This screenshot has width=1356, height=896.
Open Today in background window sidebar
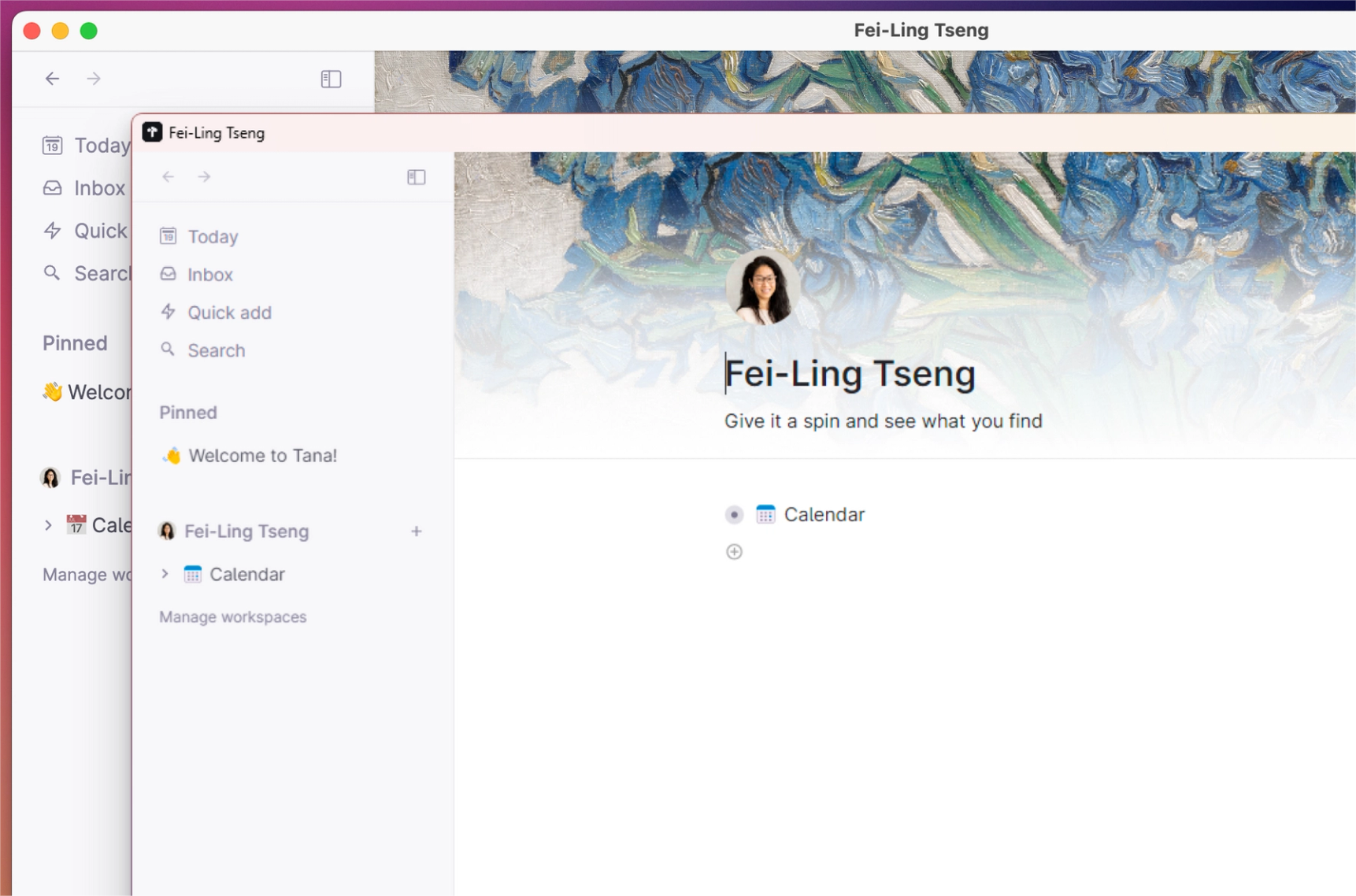coord(102,146)
